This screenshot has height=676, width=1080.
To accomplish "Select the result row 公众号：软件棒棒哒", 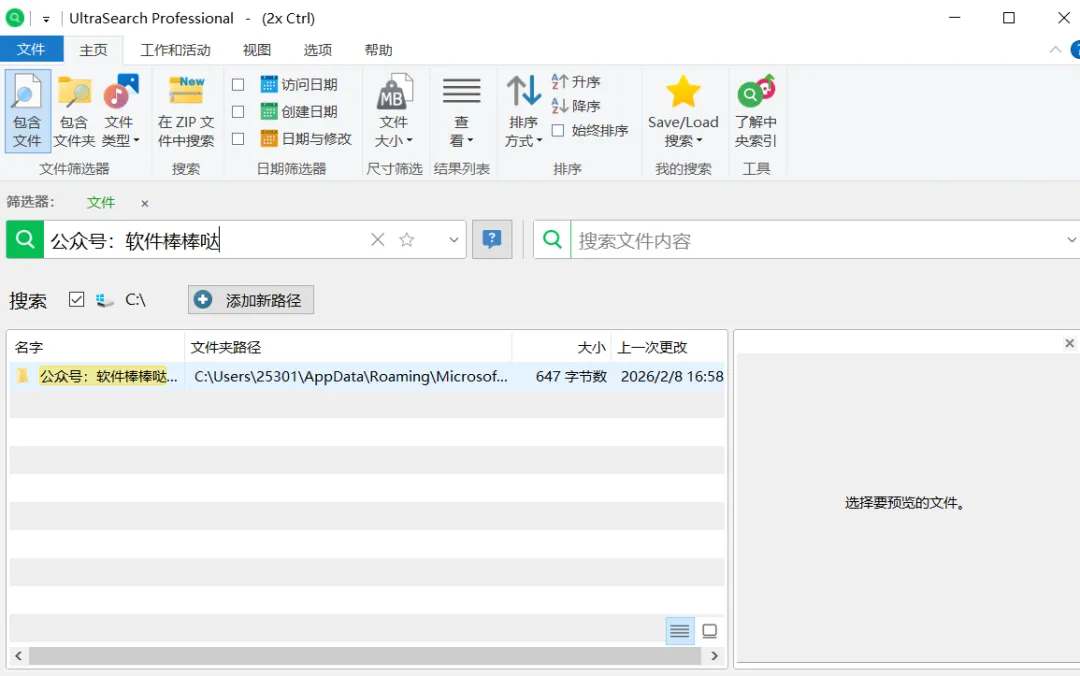I will (x=367, y=376).
